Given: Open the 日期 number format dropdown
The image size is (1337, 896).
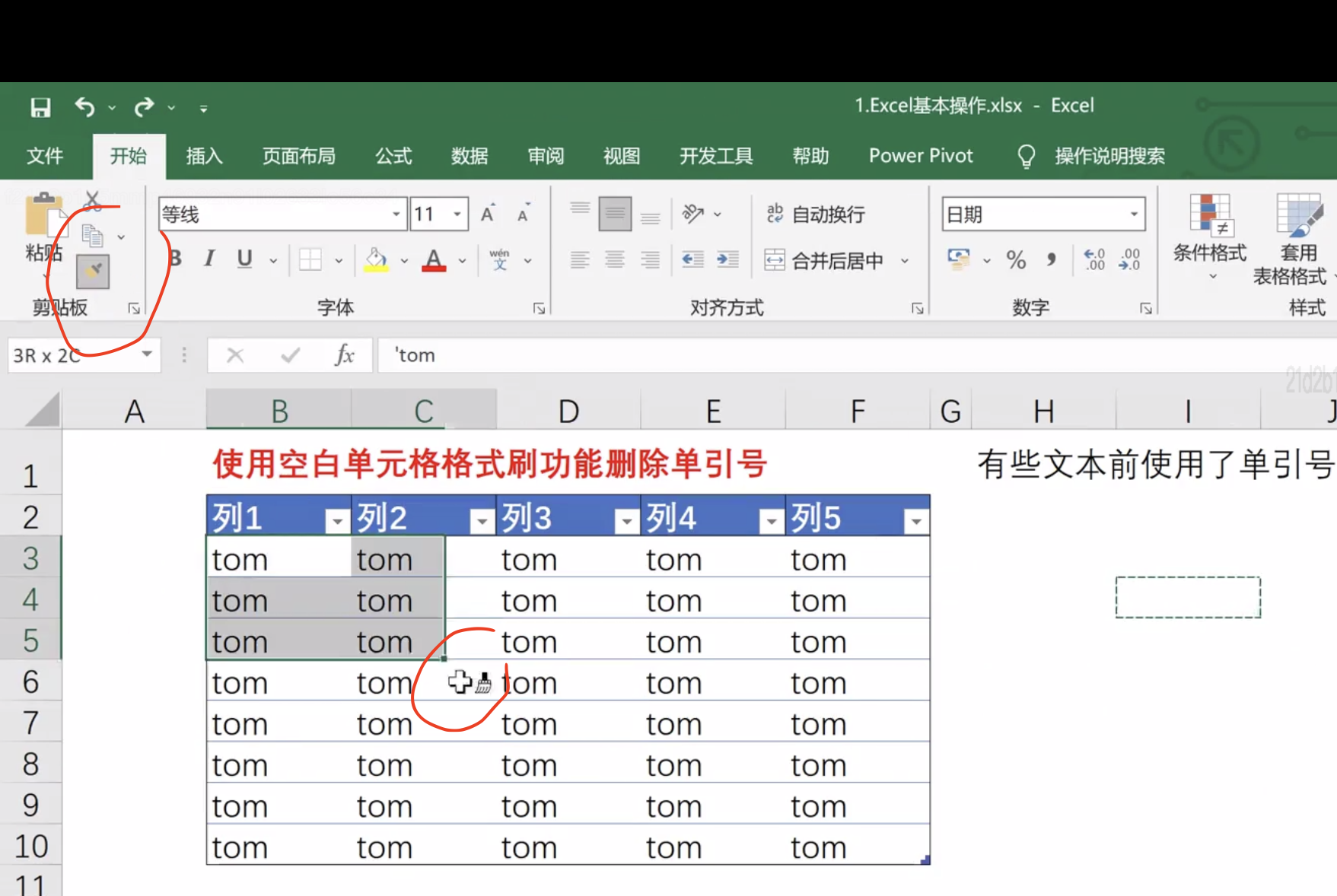Looking at the screenshot, I should (1134, 214).
